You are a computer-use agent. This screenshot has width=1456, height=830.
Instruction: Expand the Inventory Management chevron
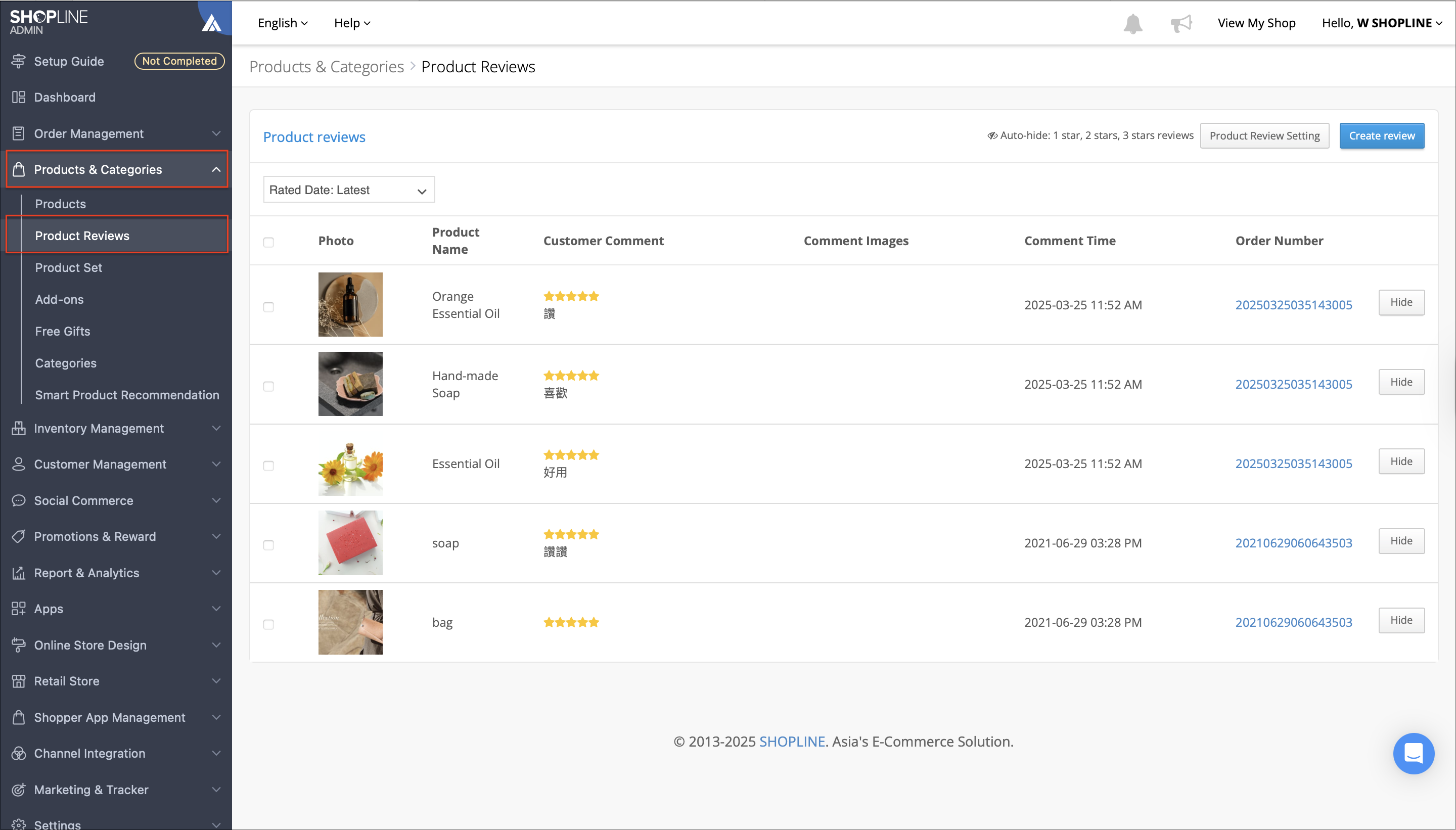coord(216,428)
